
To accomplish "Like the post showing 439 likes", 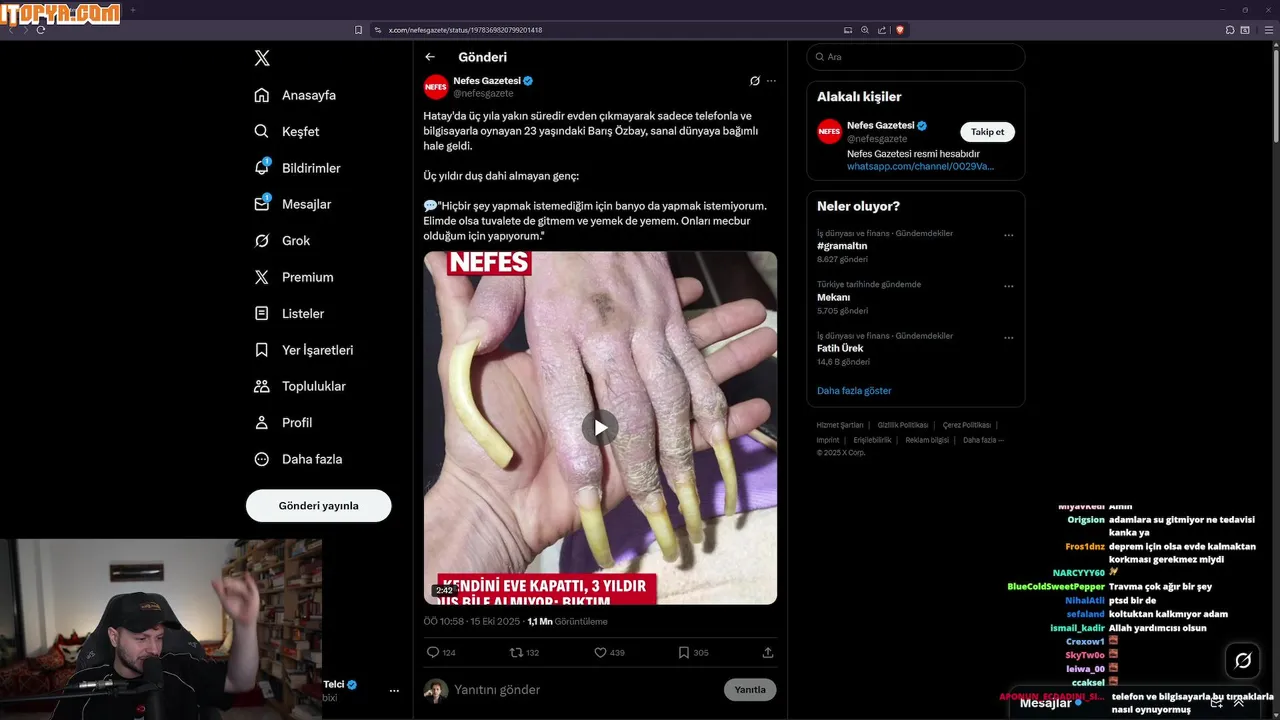I will (x=600, y=652).
